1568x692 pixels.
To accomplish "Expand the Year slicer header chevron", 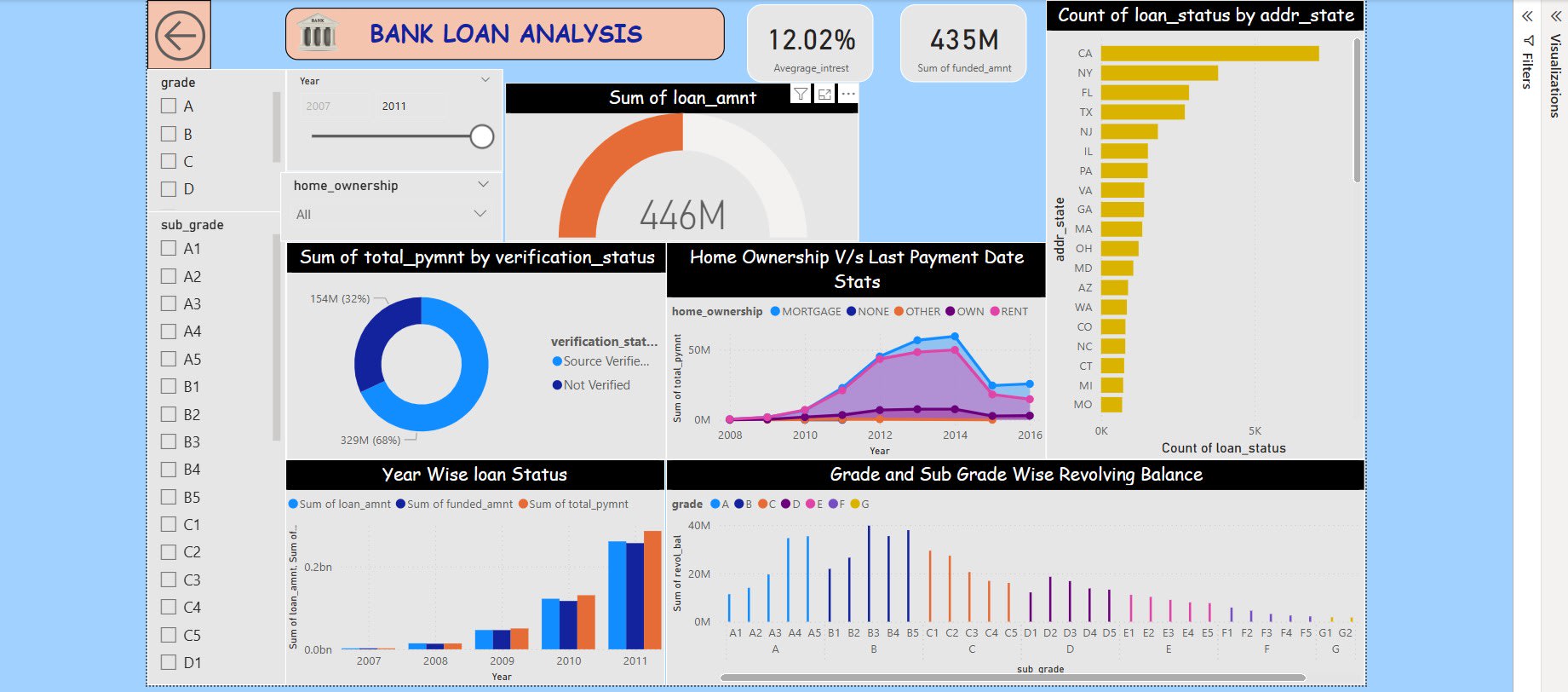I will coord(485,80).
